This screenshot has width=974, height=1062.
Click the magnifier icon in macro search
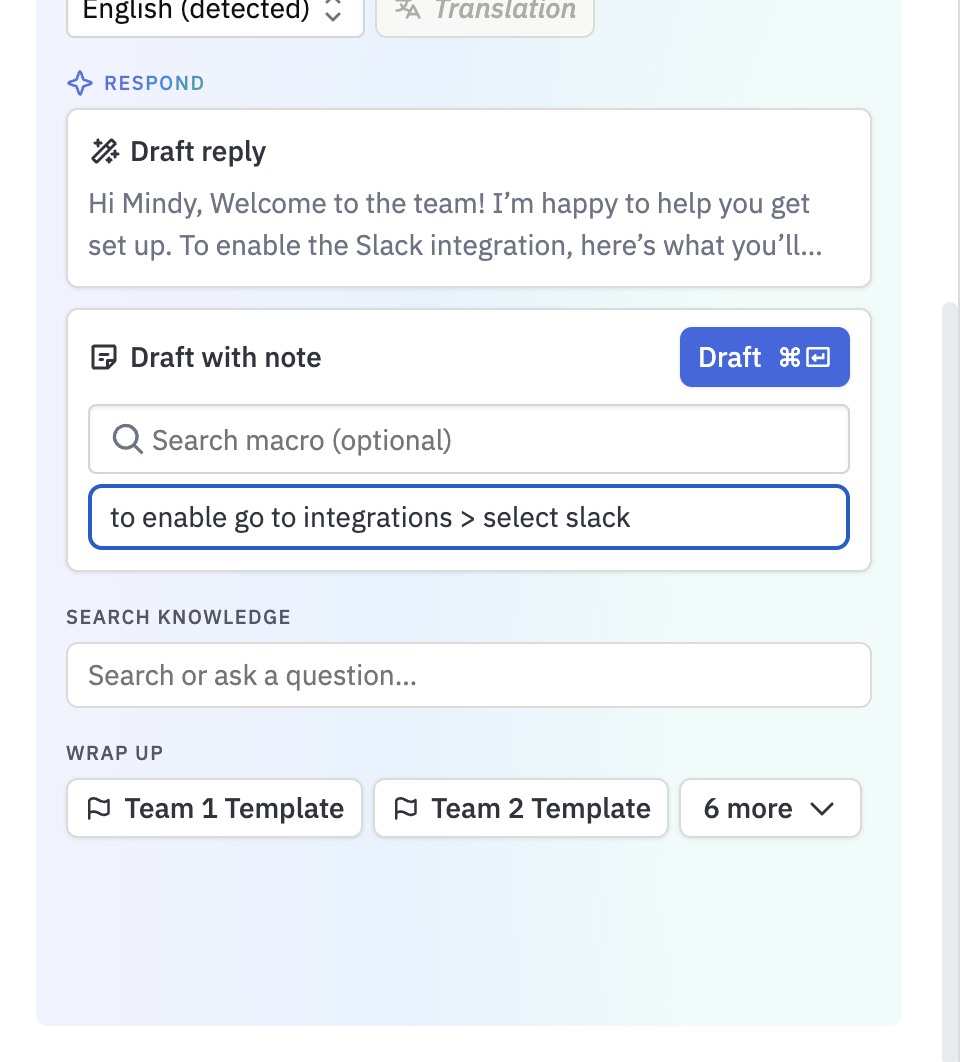pos(127,439)
